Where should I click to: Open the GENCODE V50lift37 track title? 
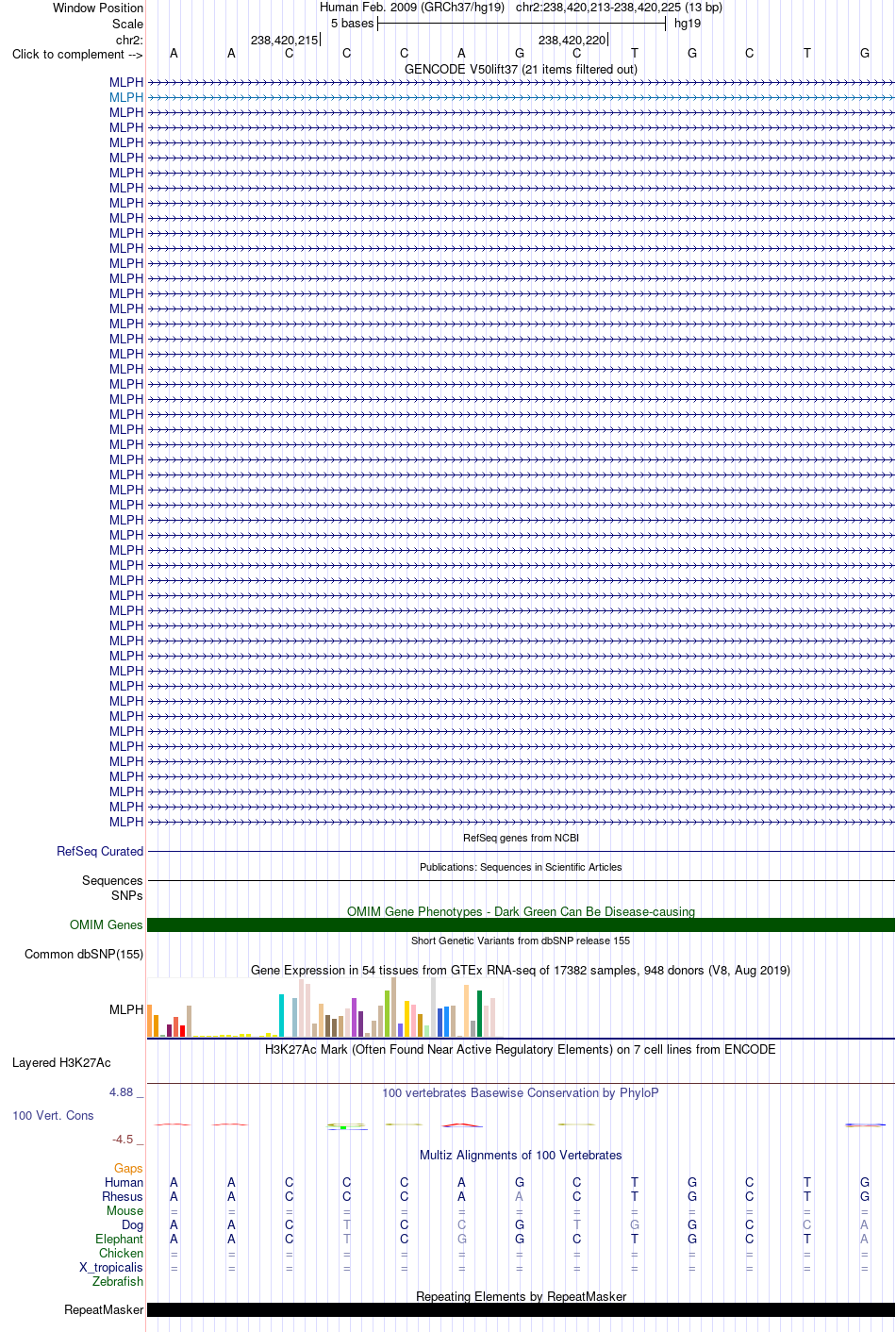521,69
